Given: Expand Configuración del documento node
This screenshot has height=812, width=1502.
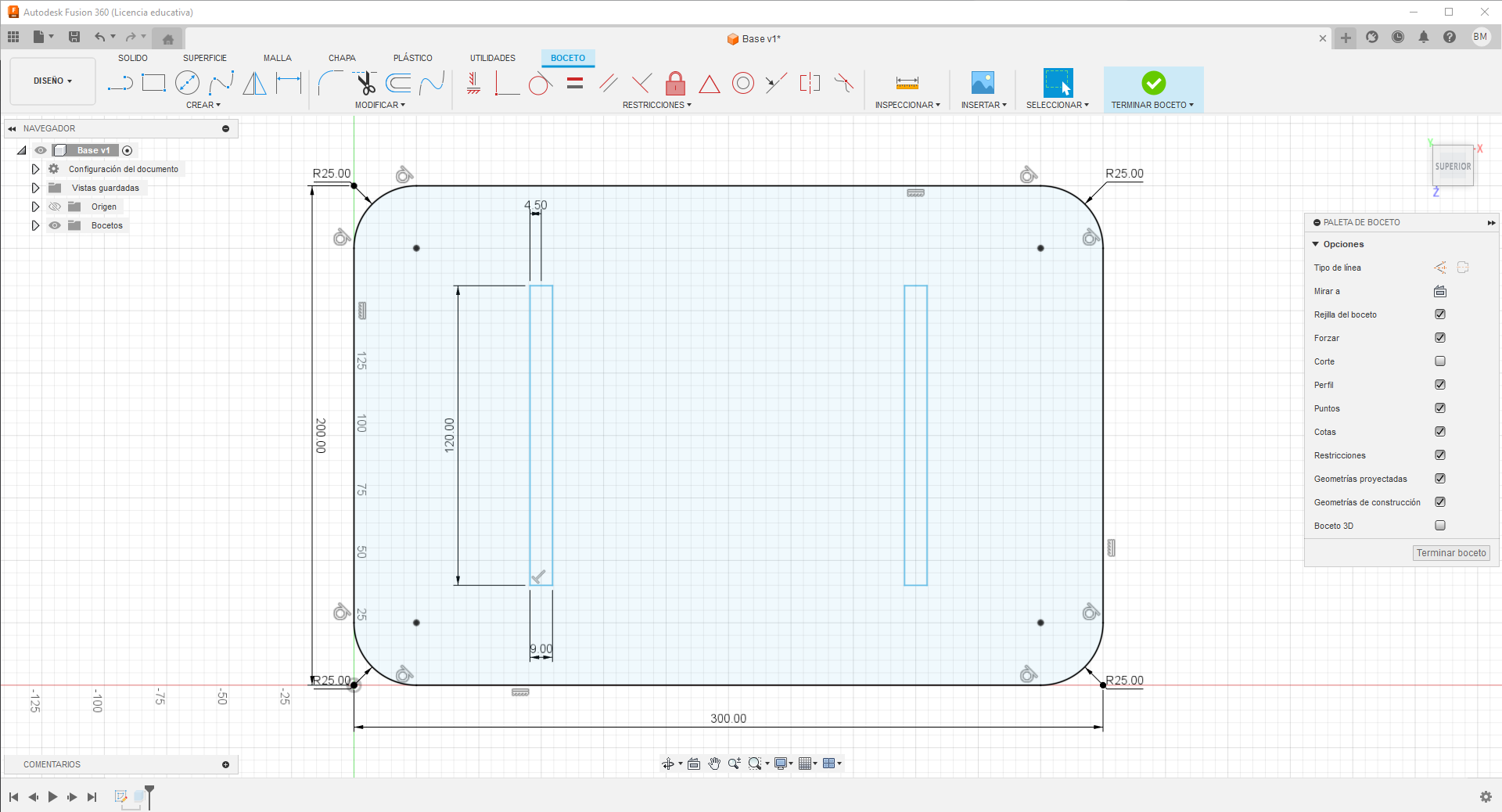Looking at the screenshot, I should click(35, 169).
